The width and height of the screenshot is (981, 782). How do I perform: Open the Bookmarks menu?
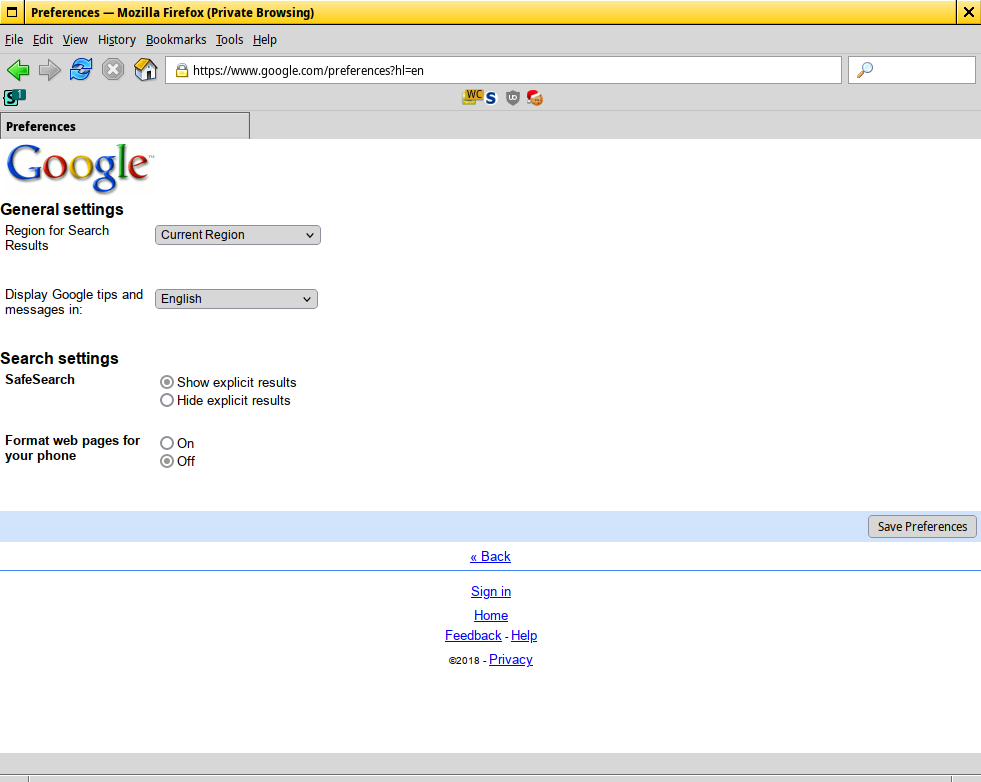[176, 39]
